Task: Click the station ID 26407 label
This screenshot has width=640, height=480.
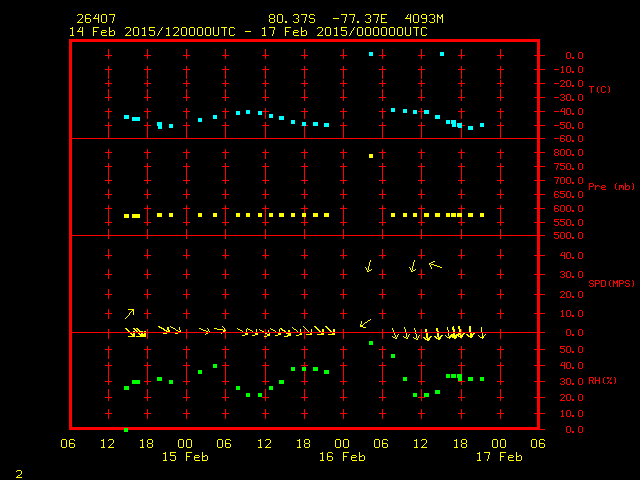Action: (93, 19)
